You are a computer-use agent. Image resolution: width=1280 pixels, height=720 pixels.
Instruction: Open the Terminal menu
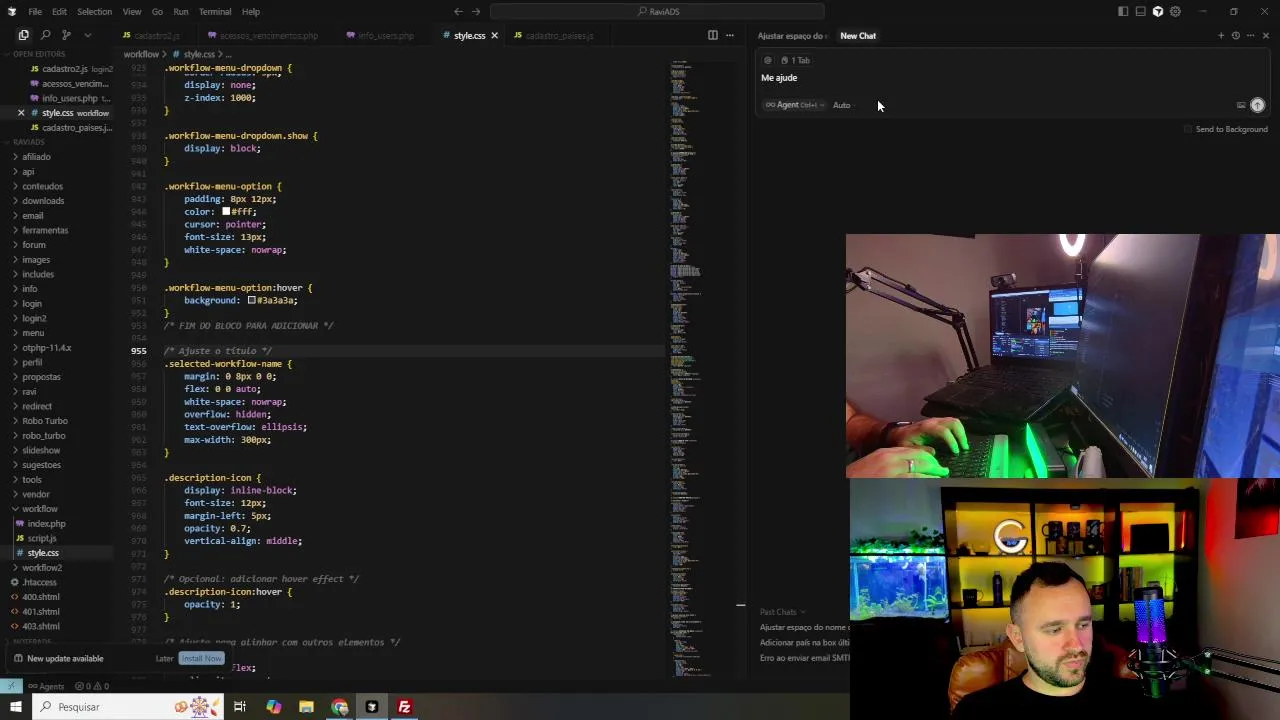pyautogui.click(x=215, y=12)
